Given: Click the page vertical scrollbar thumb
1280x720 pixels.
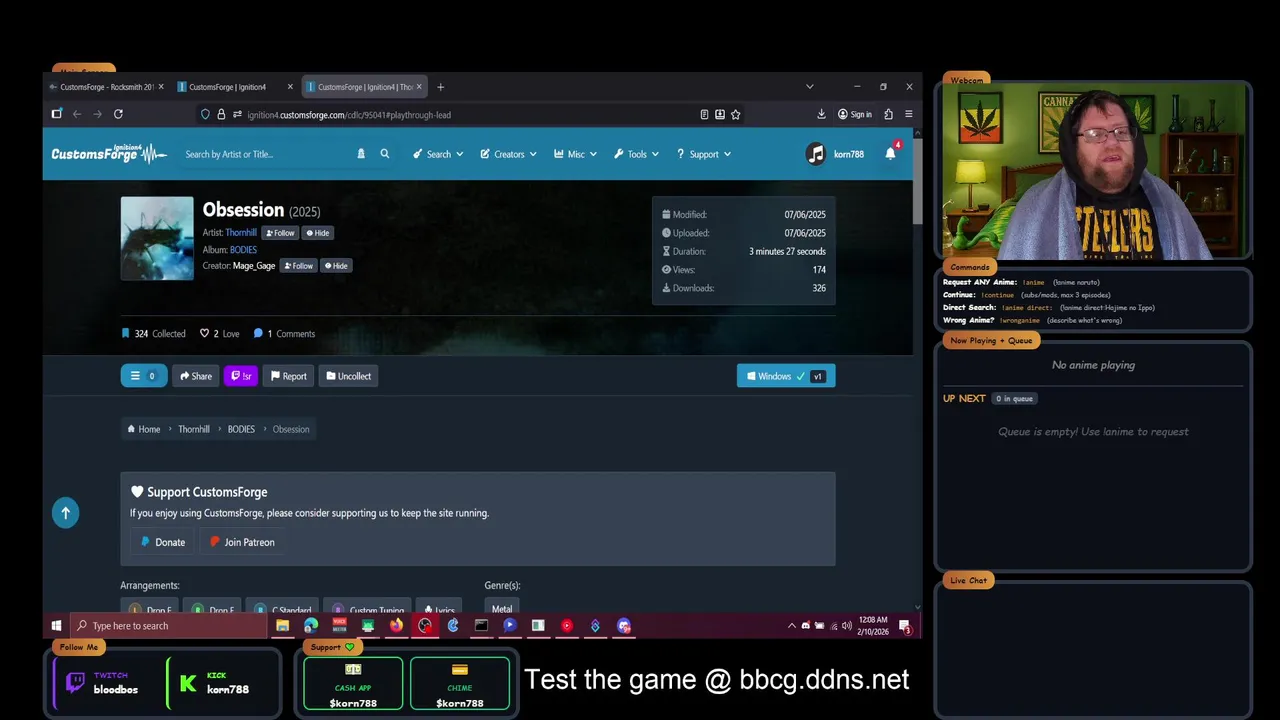Looking at the screenshot, I should (x=917, y=180).
